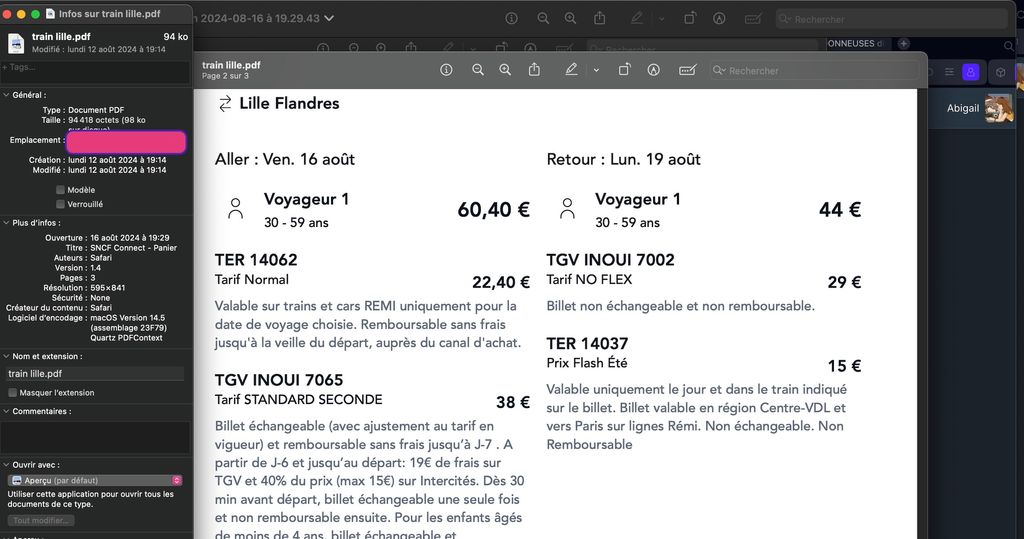Click Rechercher field in the background screenshot window

tap(891, 19)
